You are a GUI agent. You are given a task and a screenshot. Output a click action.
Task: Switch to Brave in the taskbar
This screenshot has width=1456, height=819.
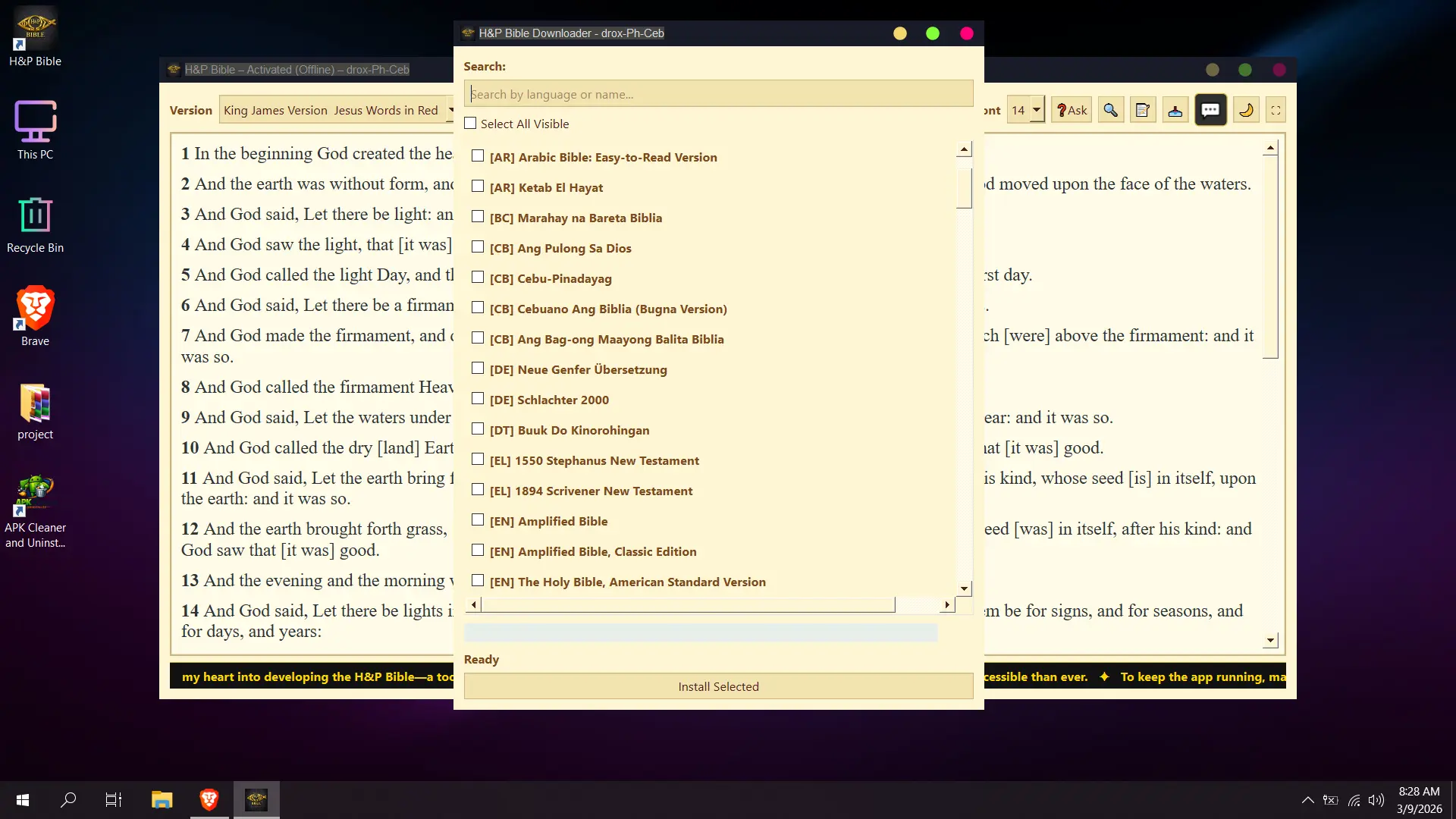(x=209, y=800)
